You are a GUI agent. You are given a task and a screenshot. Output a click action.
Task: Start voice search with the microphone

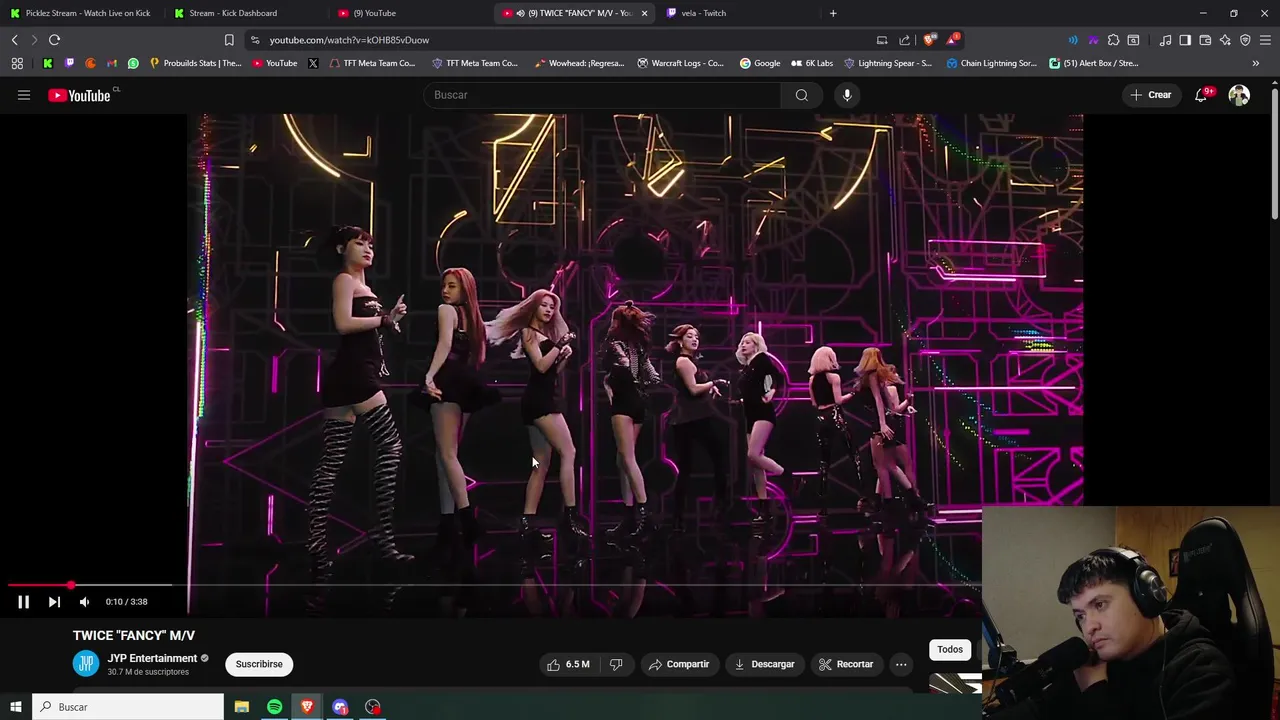[x=847, y=95]
